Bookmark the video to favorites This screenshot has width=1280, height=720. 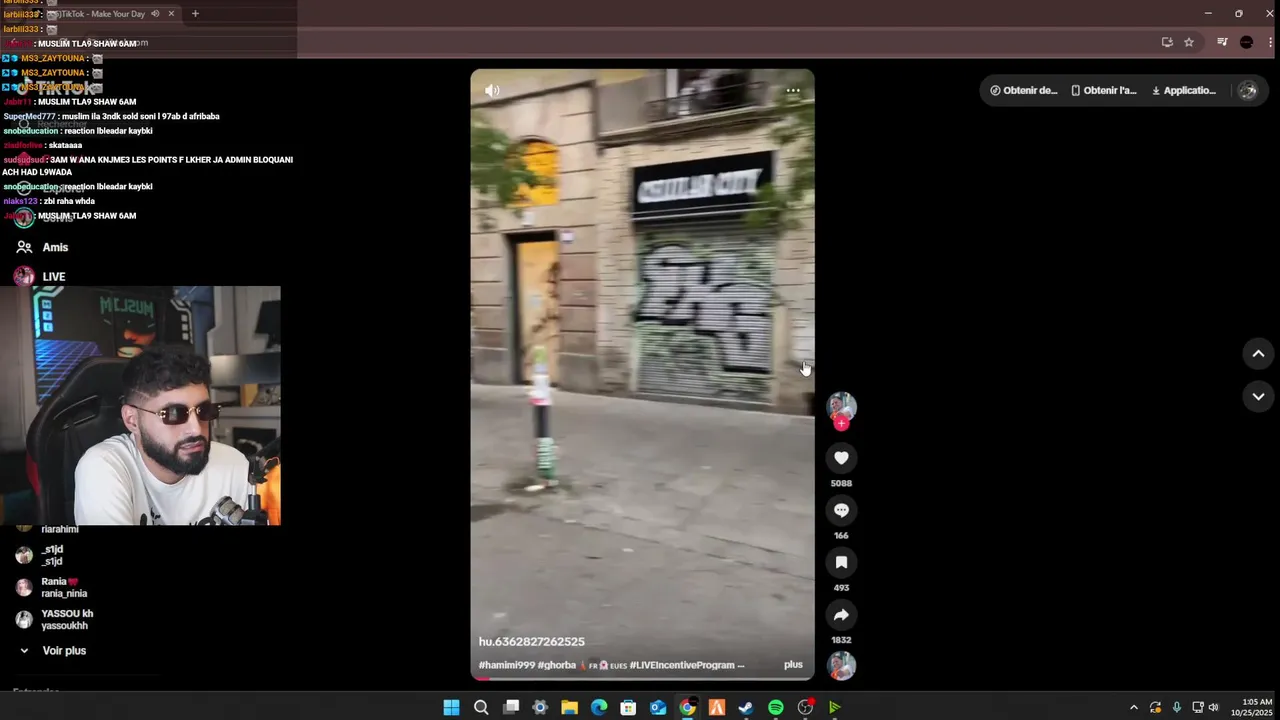point(841,562)
